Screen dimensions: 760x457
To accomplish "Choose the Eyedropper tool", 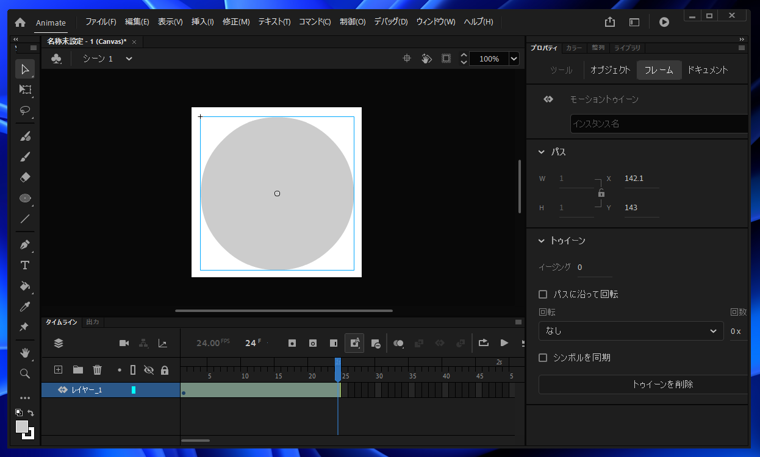I will click(x=25, y=307).
